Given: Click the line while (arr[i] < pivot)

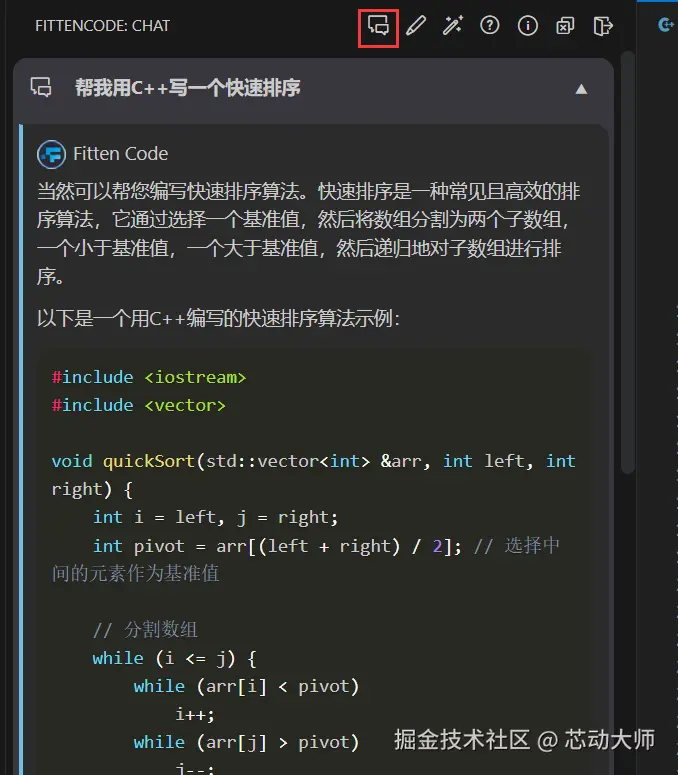Looking at the screenshot, I should pos(246,686).
